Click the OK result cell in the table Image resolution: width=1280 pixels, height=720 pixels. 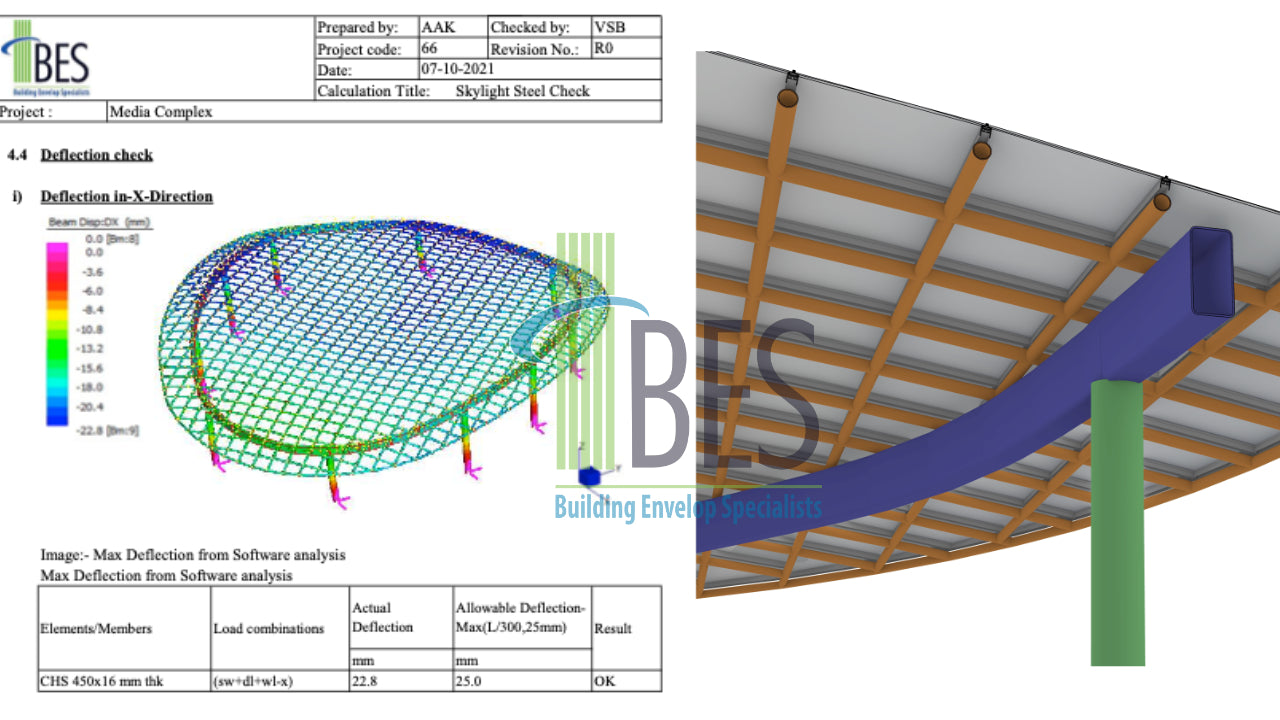[x=605, y=681]
